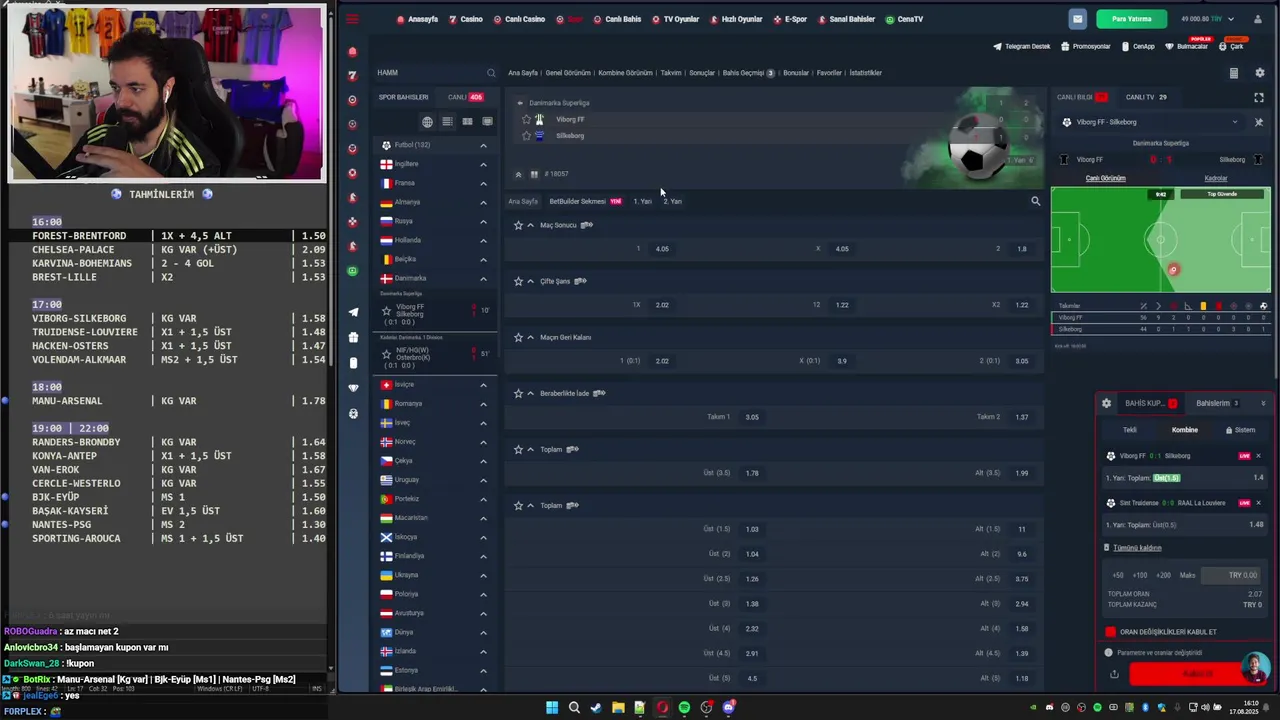Collapse the Danimarka league list

click(x=483, y=278)
